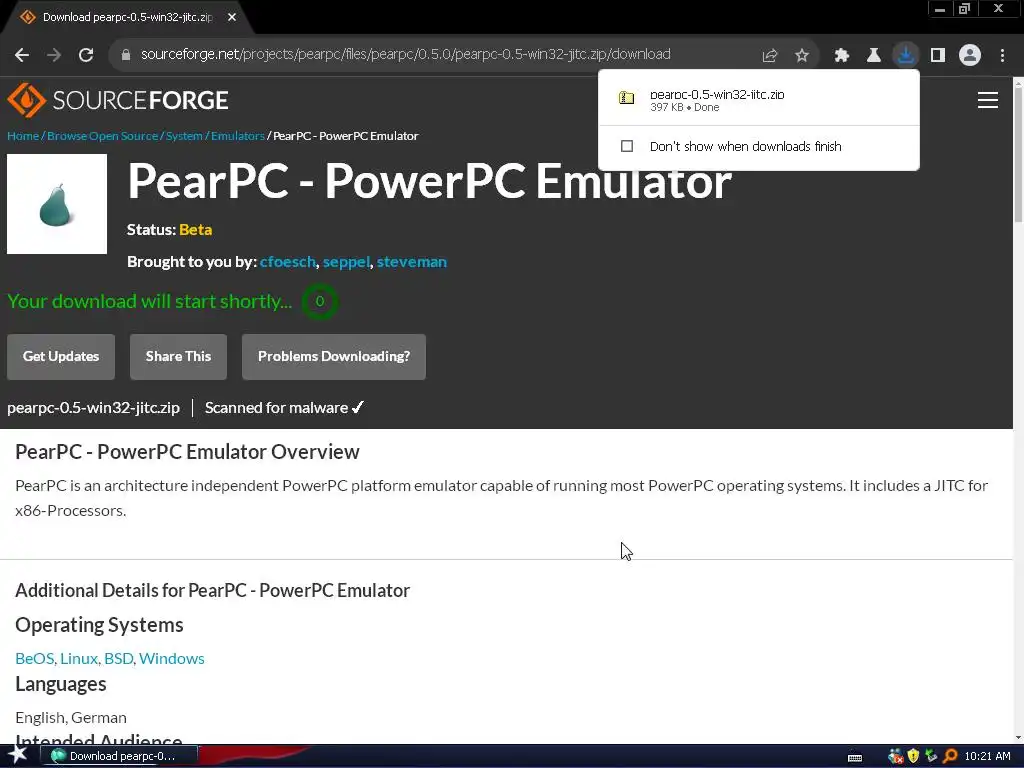Open the System breadcrumb link

click(x=184, y=136)
